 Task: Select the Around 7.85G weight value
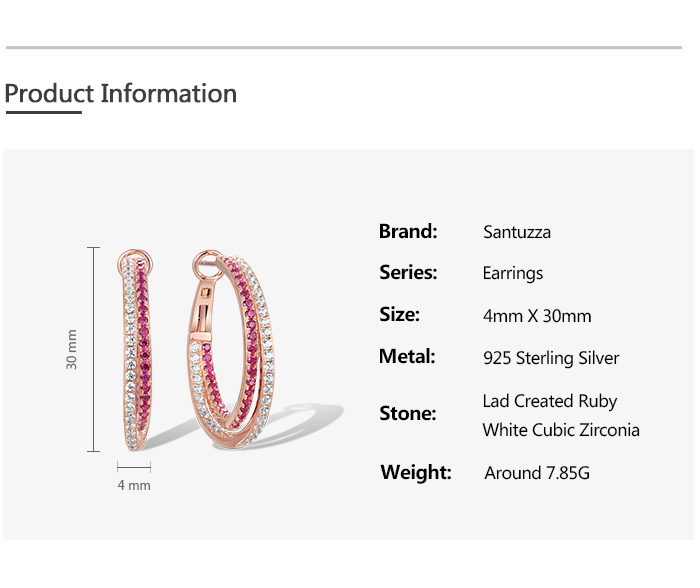(537, 473)
